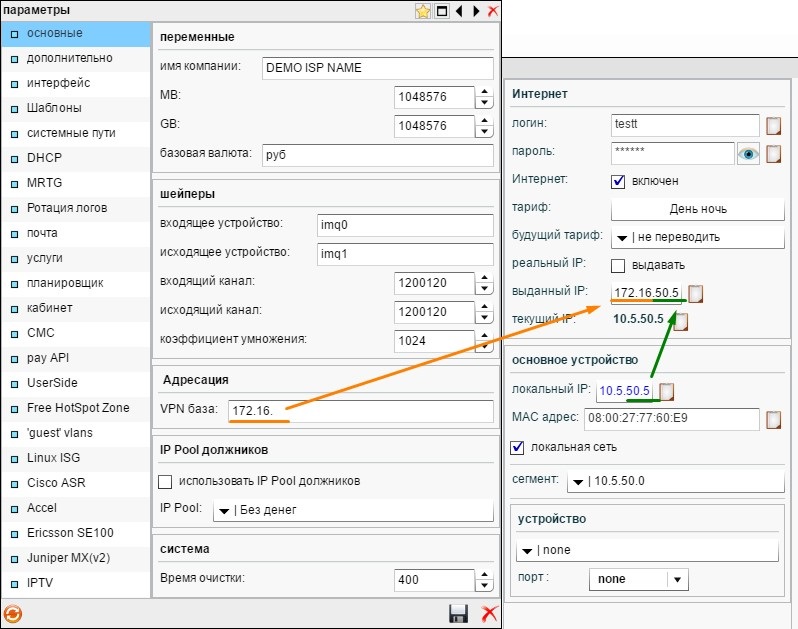Click the orange refresh icon at bottom left
This screenshot has height=629, width=798.
click(x=13, y=613)
